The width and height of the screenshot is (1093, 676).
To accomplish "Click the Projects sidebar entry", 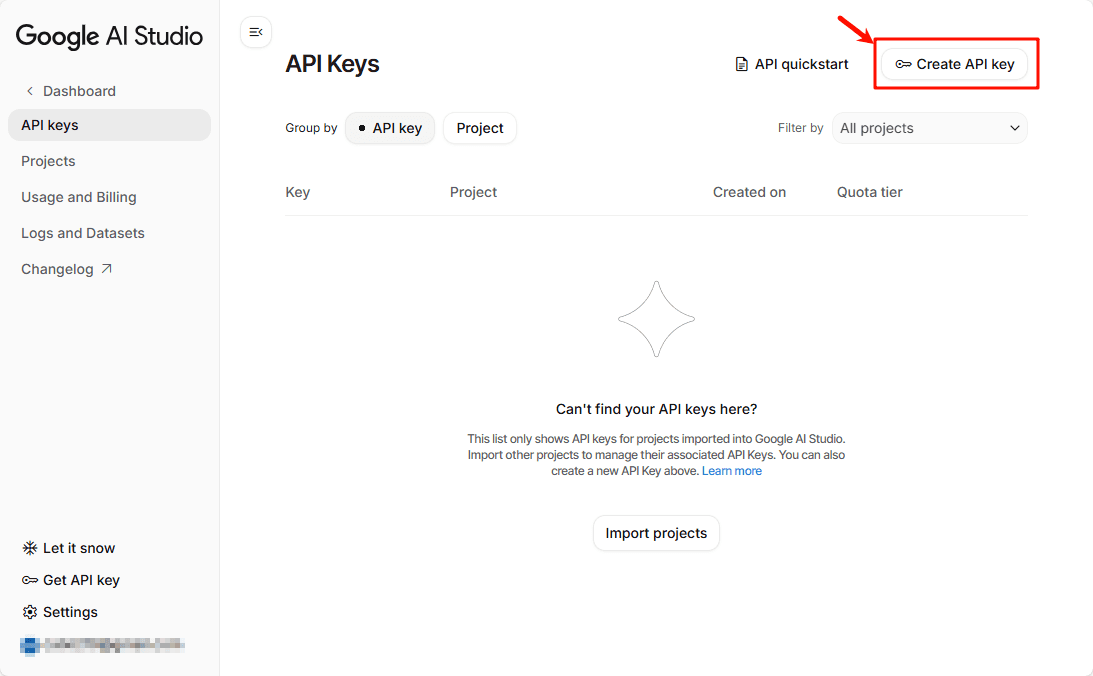I will click(48, 160).
